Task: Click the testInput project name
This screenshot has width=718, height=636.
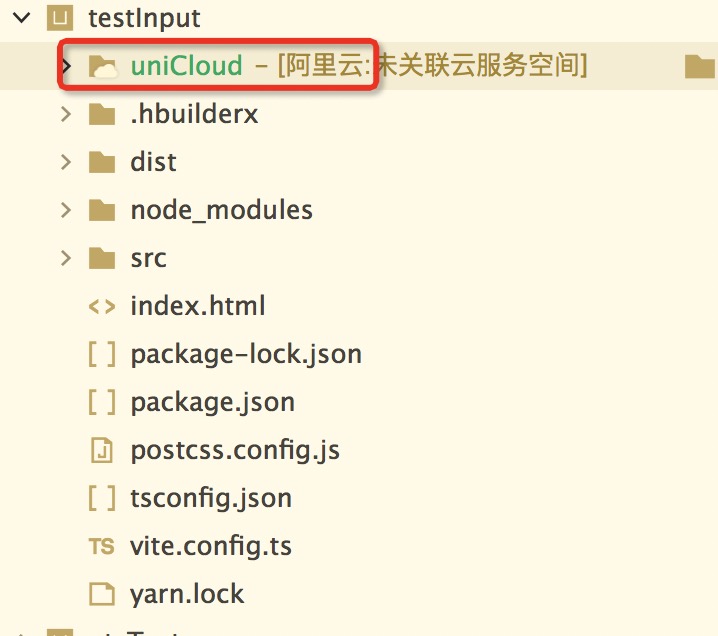Action: 144,18
